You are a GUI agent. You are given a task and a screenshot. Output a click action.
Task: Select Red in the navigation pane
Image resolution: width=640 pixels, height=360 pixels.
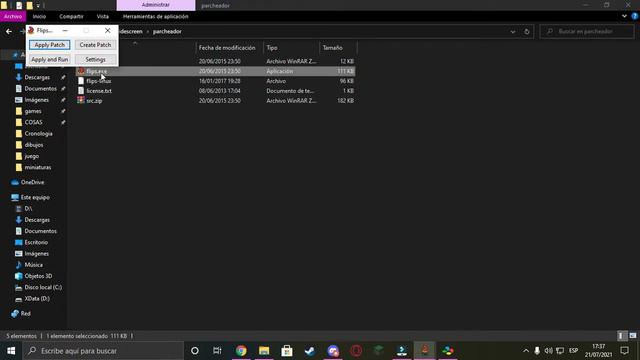click(x=25, y=313)
